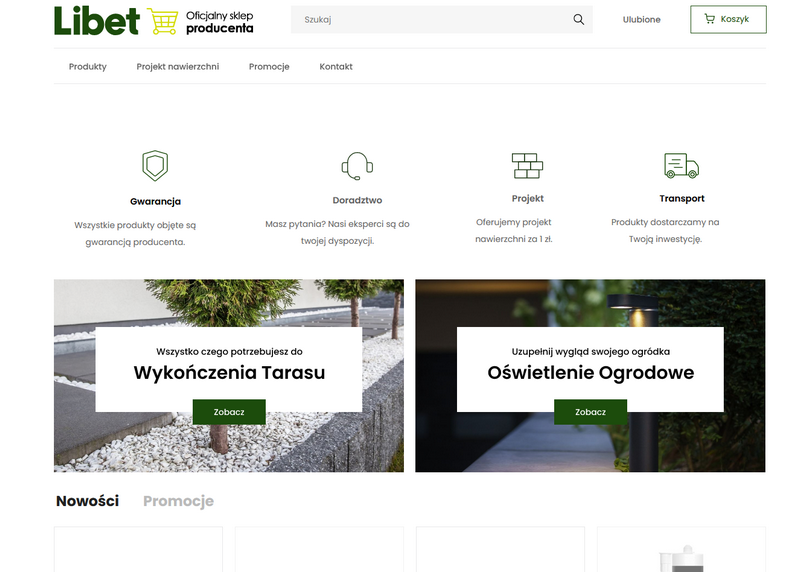Screen dimensions: 800x572
Task: Click the Wykończenia Tarasu banner title
Action: 229,372
